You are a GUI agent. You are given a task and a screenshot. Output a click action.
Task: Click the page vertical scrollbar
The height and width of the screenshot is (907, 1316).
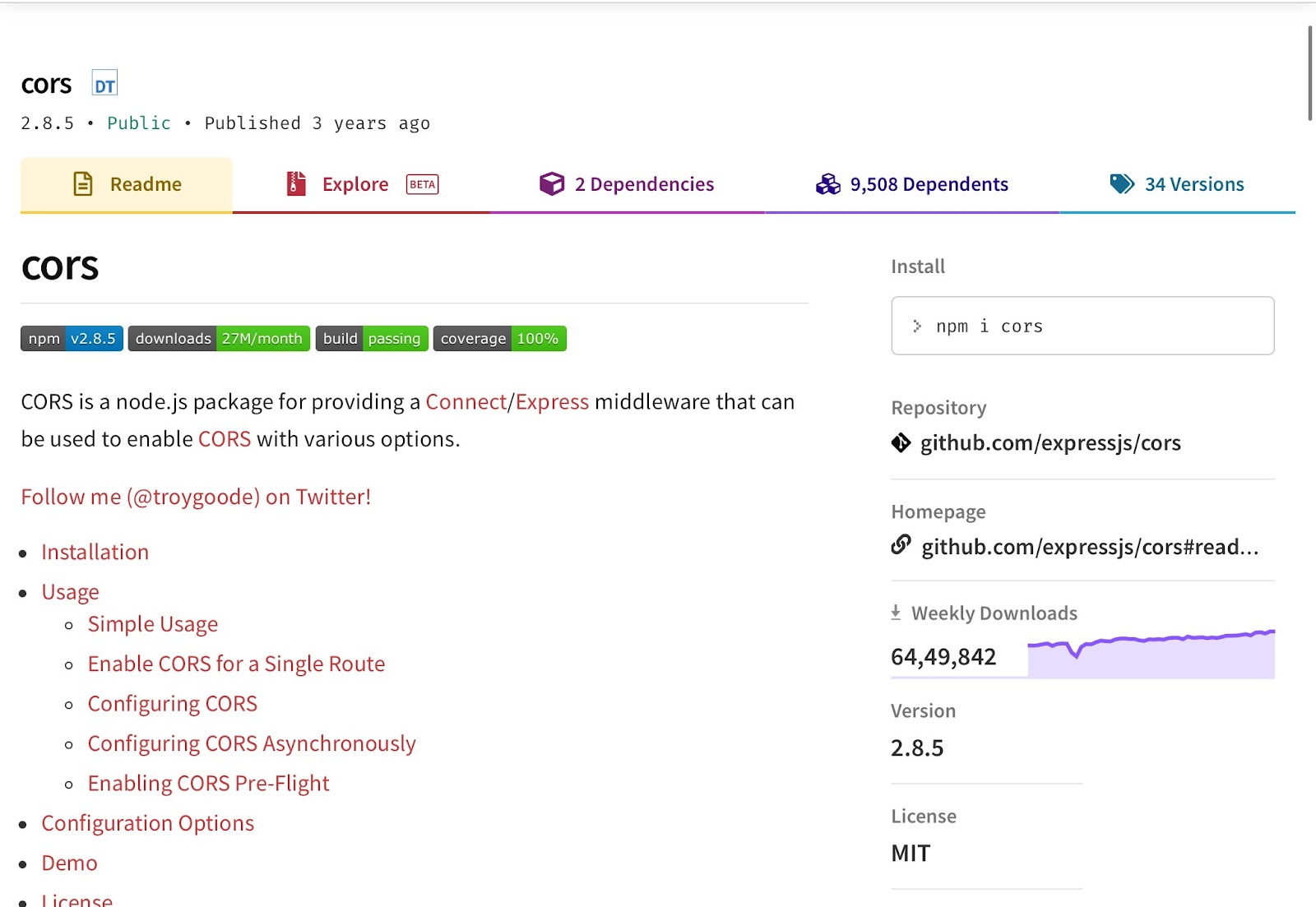click(1310, 72)
